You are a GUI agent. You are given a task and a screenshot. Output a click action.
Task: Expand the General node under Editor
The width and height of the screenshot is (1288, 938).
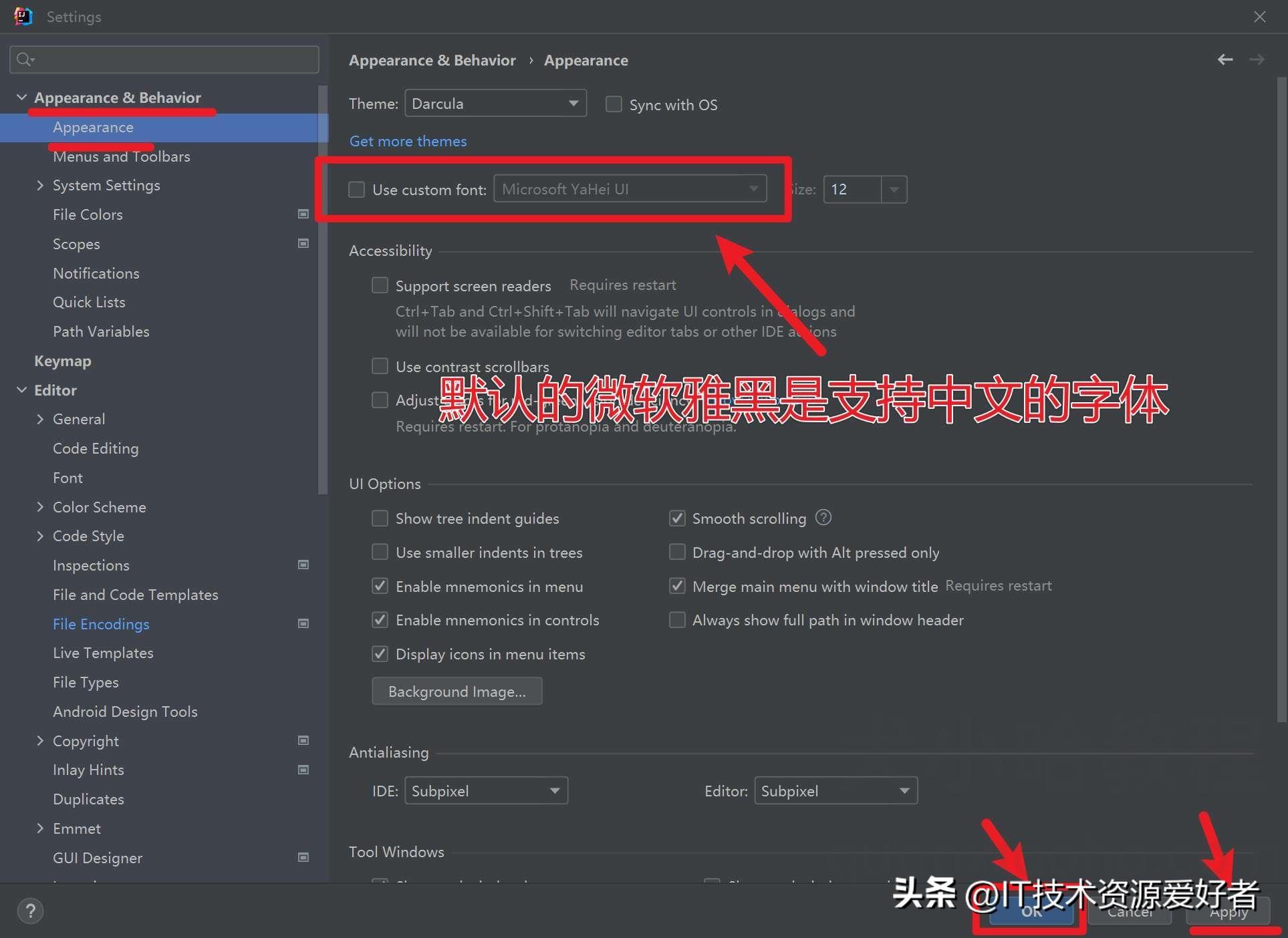pos(40,419)
